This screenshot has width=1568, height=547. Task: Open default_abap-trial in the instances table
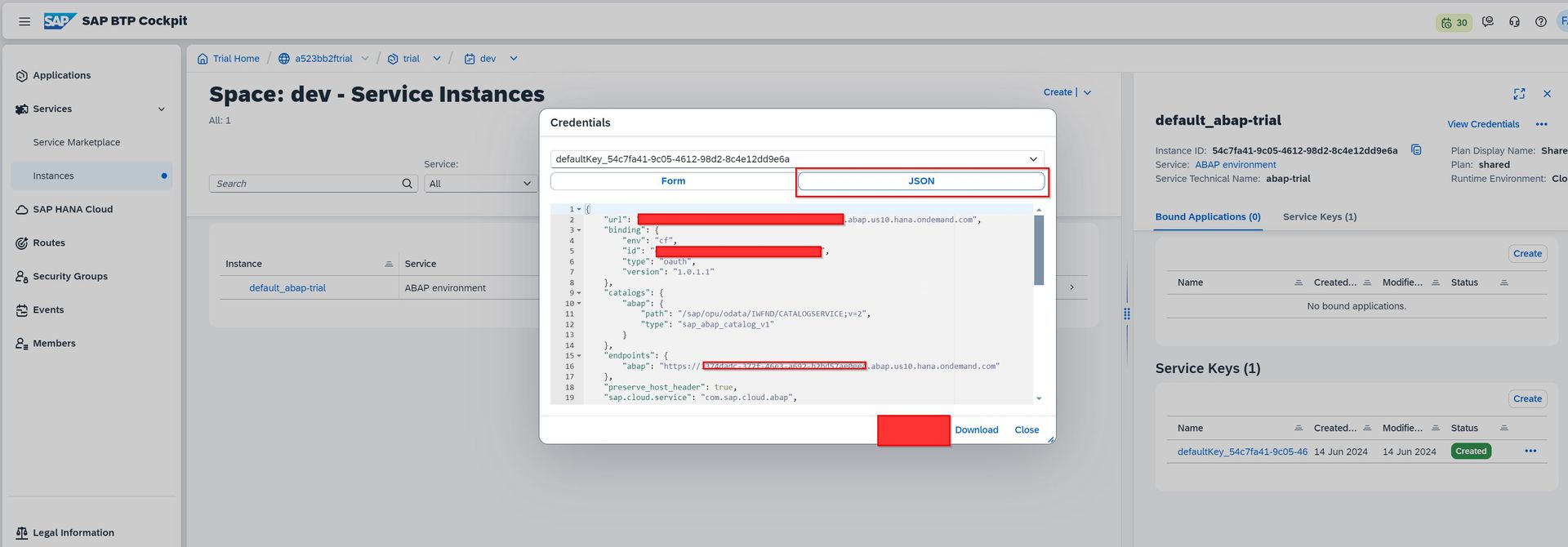[x=287, y=288]
